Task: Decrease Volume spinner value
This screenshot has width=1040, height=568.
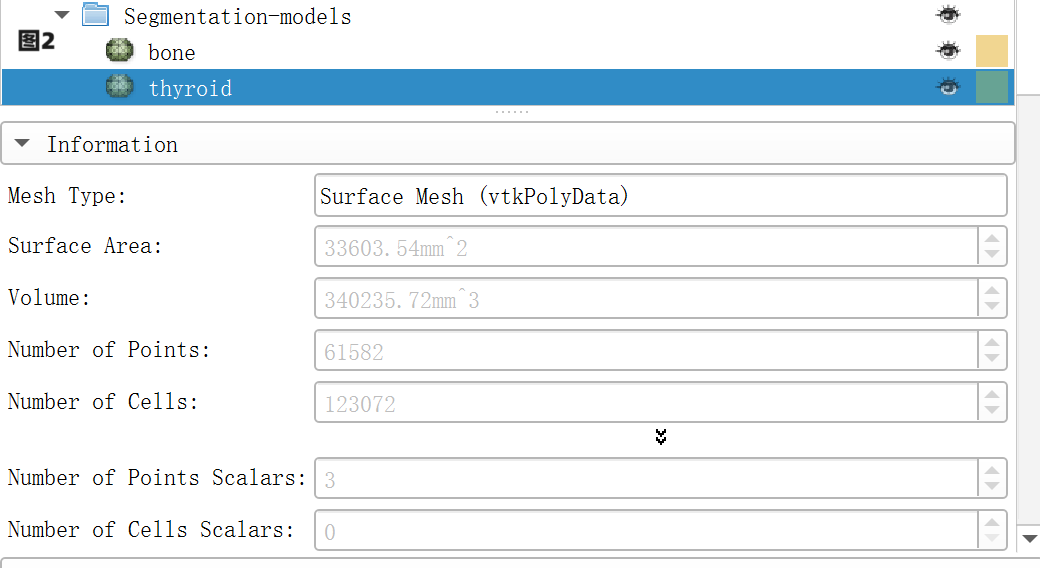Action: coord(991,306)
